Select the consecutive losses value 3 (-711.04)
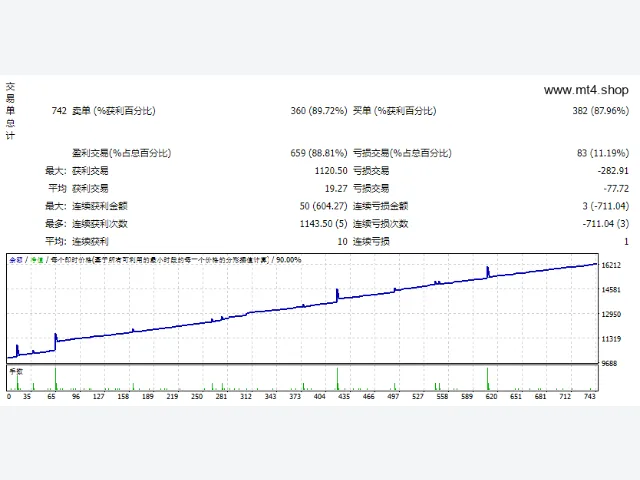 [605, 206]
